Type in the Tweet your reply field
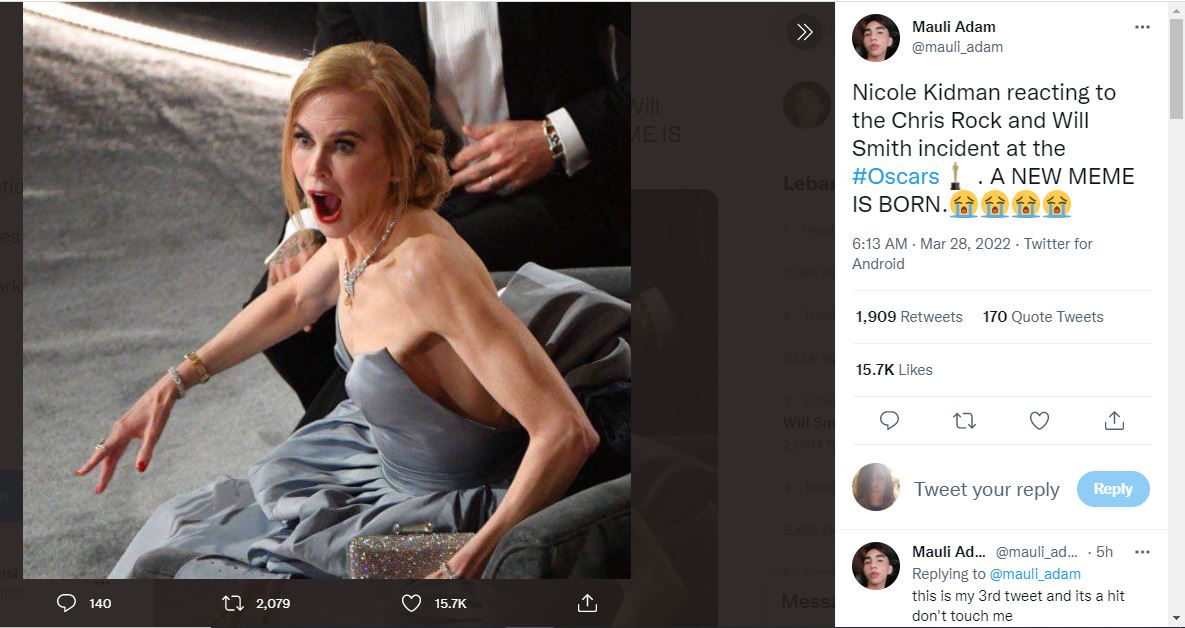1185x628 pixels. coord(986,489)
